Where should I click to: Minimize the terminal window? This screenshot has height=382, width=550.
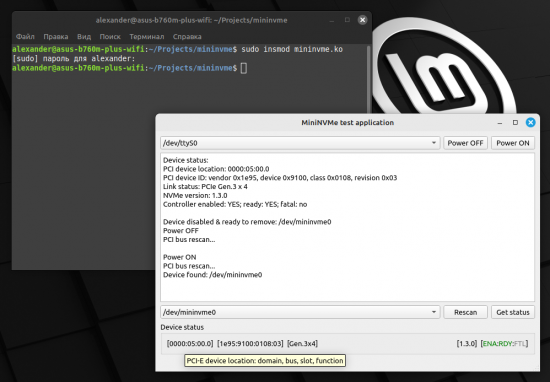point(331,20)
